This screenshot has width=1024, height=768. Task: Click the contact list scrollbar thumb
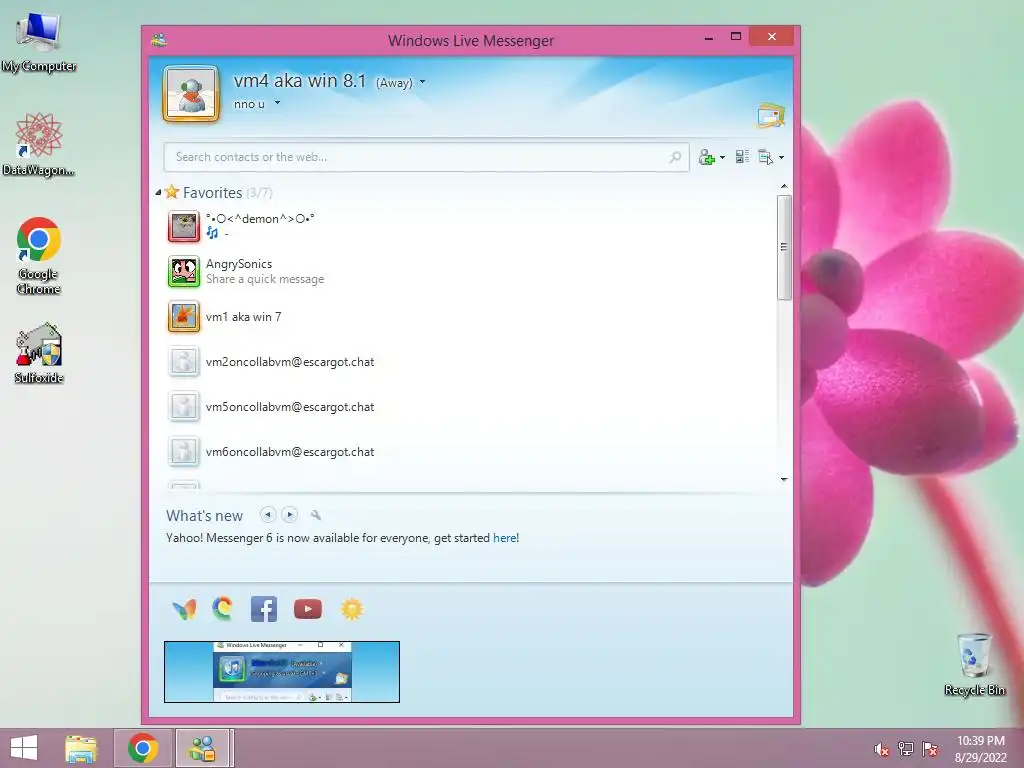[x=784, y=247]
